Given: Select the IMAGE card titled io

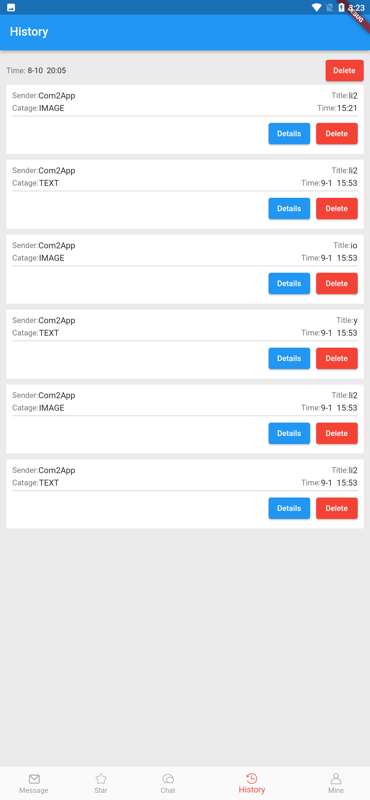Looking at the screenshot, I should point(185,269).
